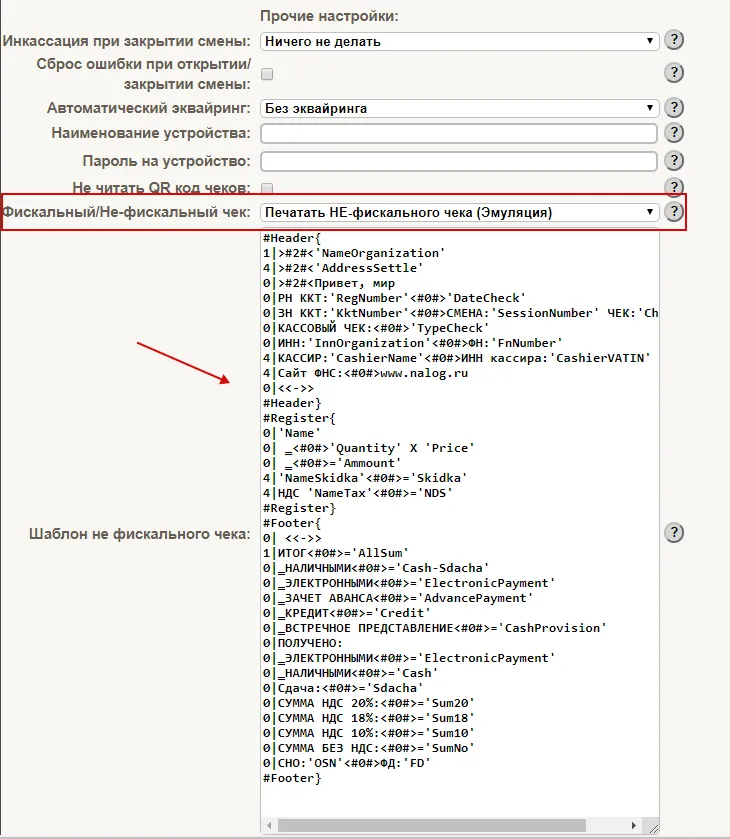
Task: Click the 'СУММА НДС 18%' line
Action: click(x=369, y=718)
